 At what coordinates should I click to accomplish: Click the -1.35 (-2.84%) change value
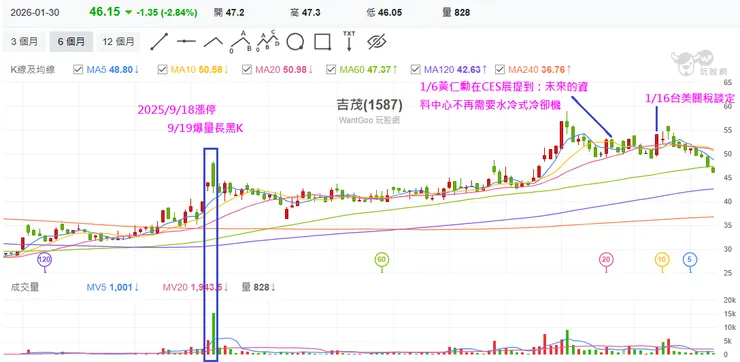(x=167, y=13)
